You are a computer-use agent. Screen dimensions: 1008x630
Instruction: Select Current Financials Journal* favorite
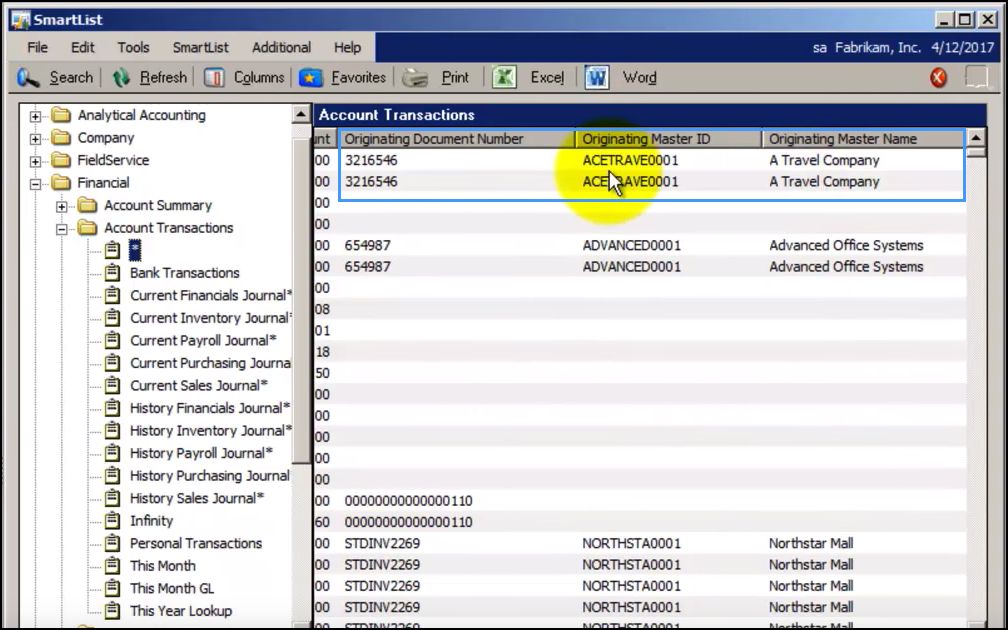pos(211,295)
